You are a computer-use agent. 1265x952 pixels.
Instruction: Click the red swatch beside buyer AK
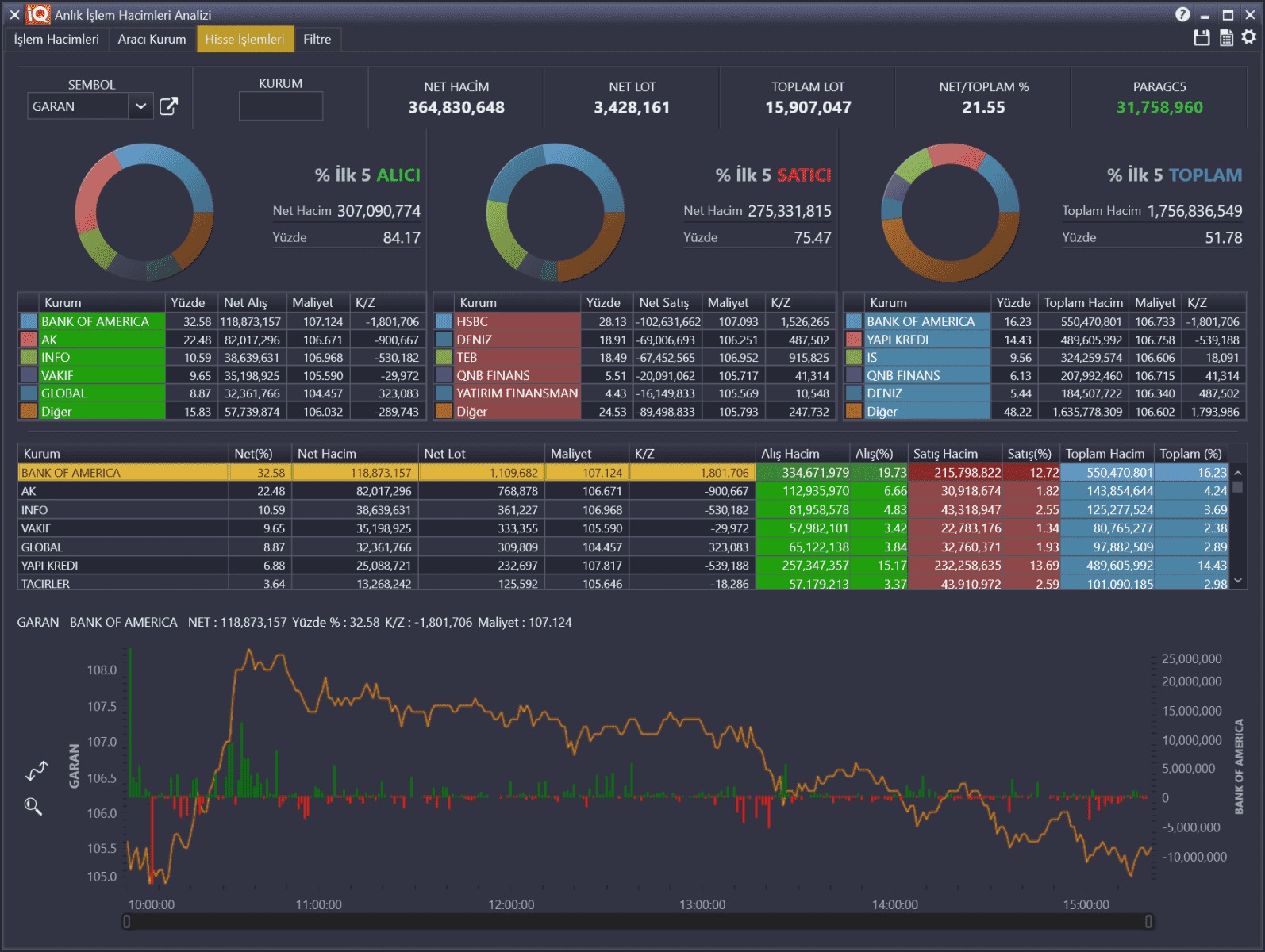point(29,340)
